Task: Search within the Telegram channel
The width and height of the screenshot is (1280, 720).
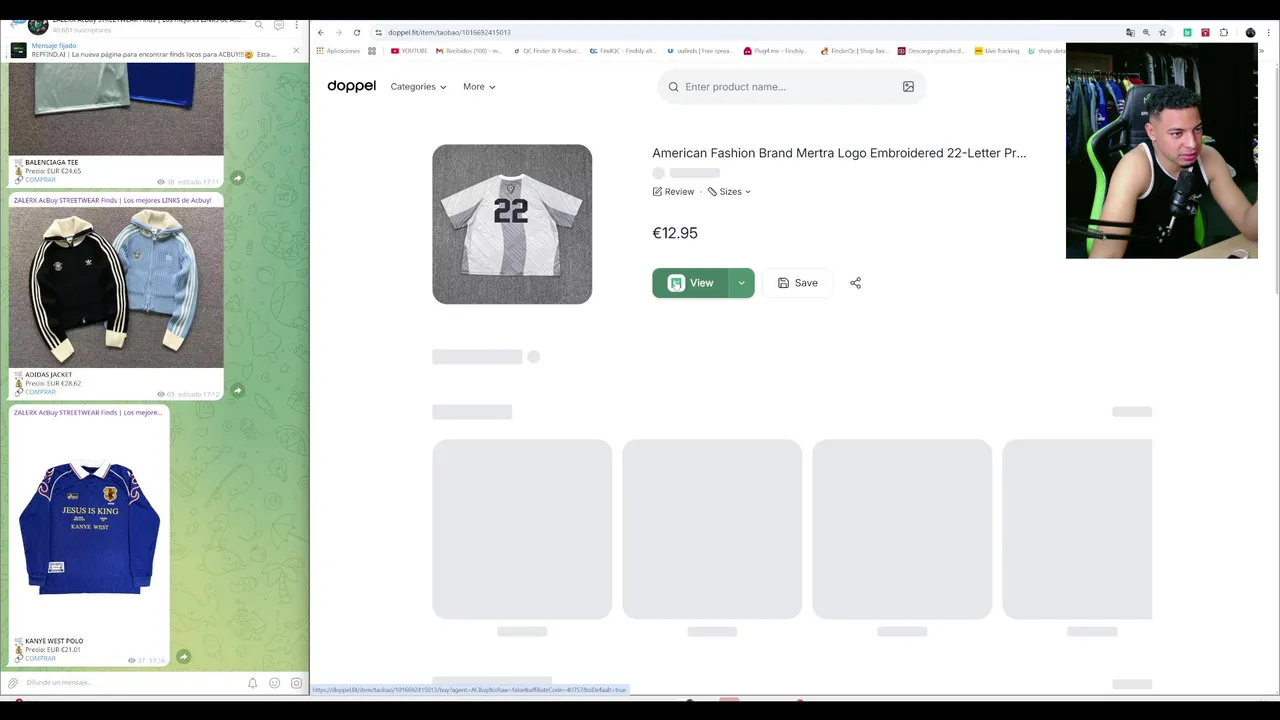Action: [x=259, y=25]
